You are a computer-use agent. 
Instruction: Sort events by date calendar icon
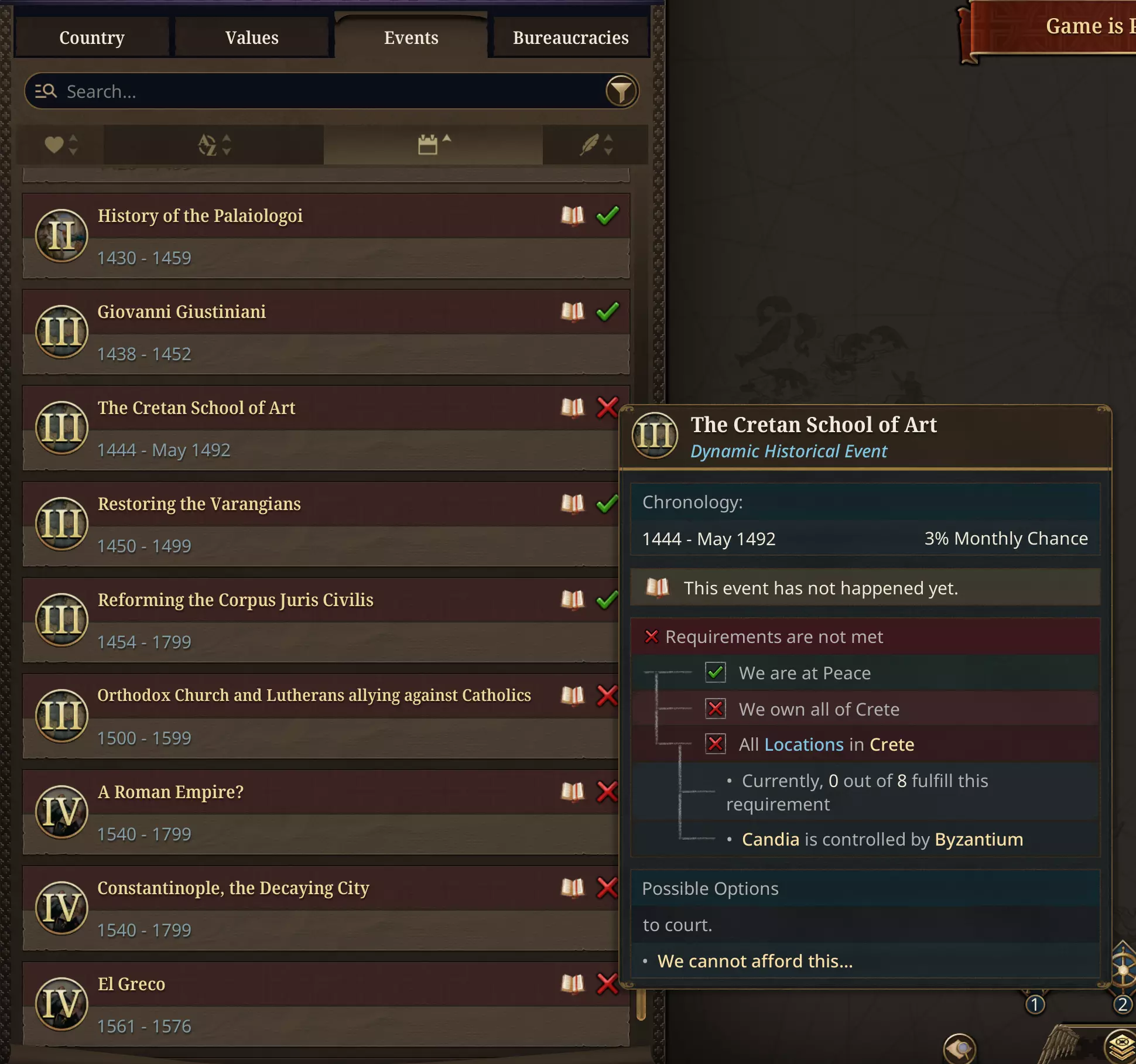coord(433,145)
